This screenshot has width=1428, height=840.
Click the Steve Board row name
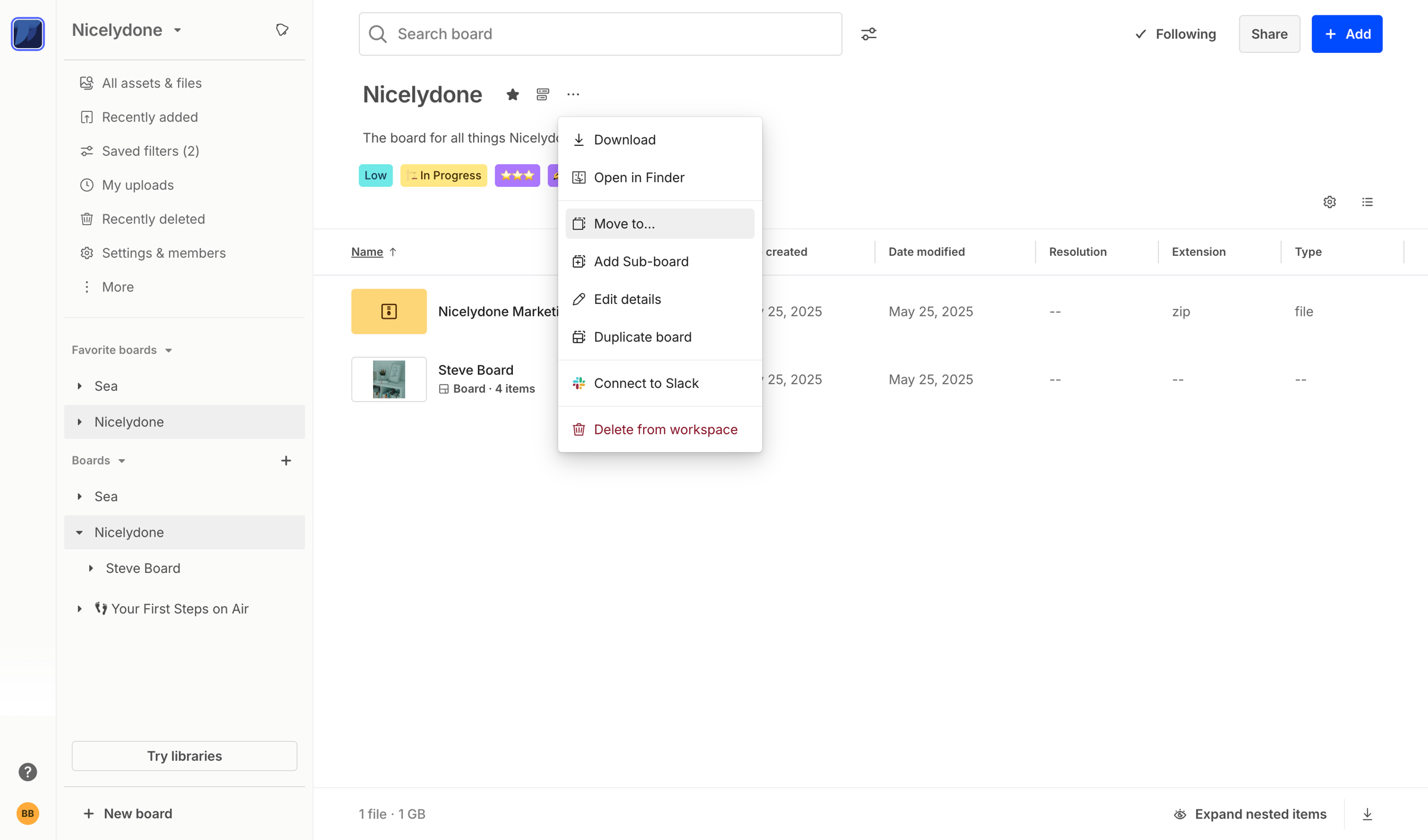(x=475, y=369)
